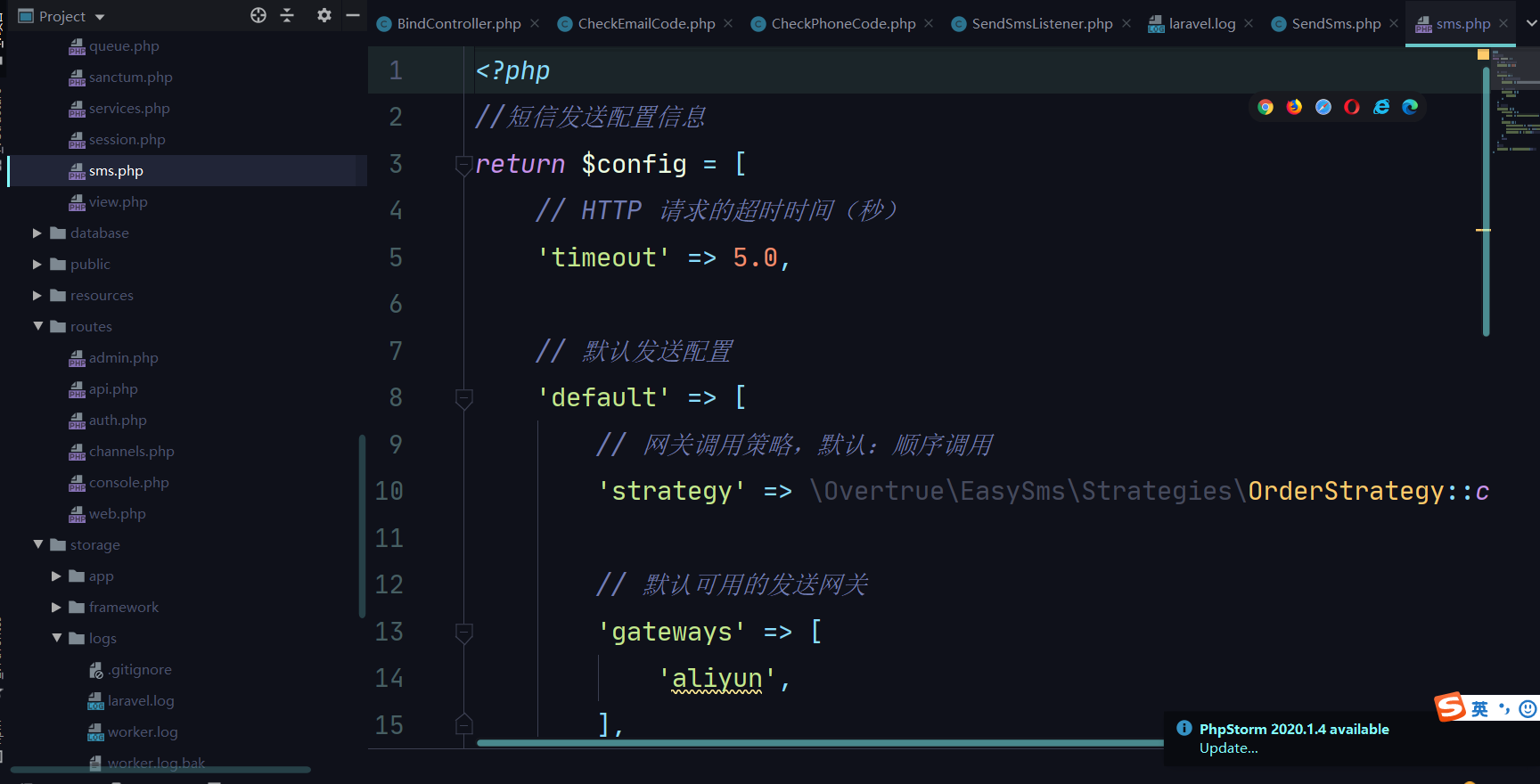The height and width of the screenshot is (784, 1540).
Task: Close the SendSms.php tab
Action: [1394, 23]
